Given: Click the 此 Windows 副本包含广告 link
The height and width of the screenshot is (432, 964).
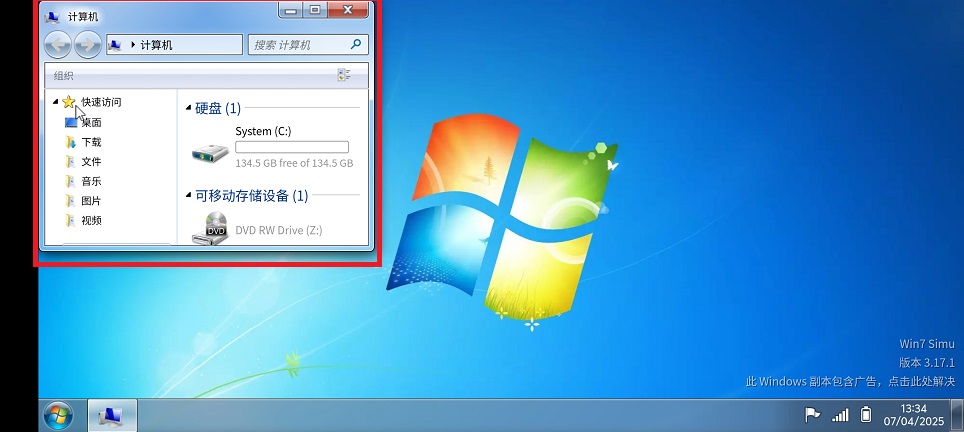Looking at the screenshot, I should (850, 382).
